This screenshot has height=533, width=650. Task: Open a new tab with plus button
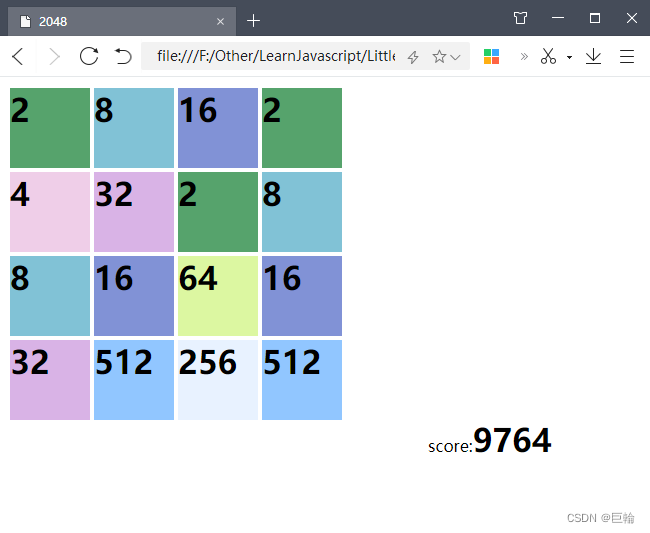(254, 20)
